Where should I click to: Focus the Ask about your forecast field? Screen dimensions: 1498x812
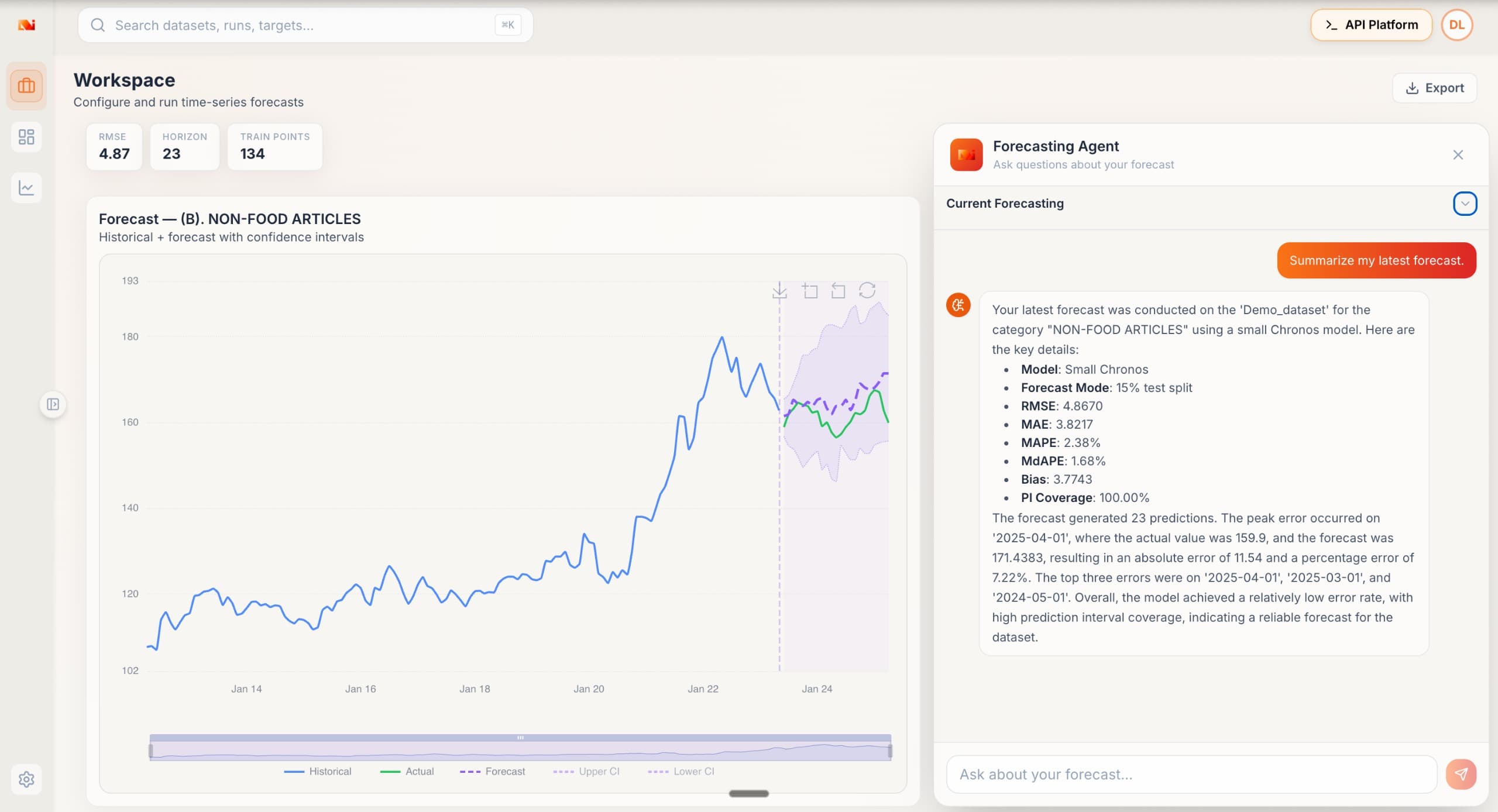[x=1192, y=775]
